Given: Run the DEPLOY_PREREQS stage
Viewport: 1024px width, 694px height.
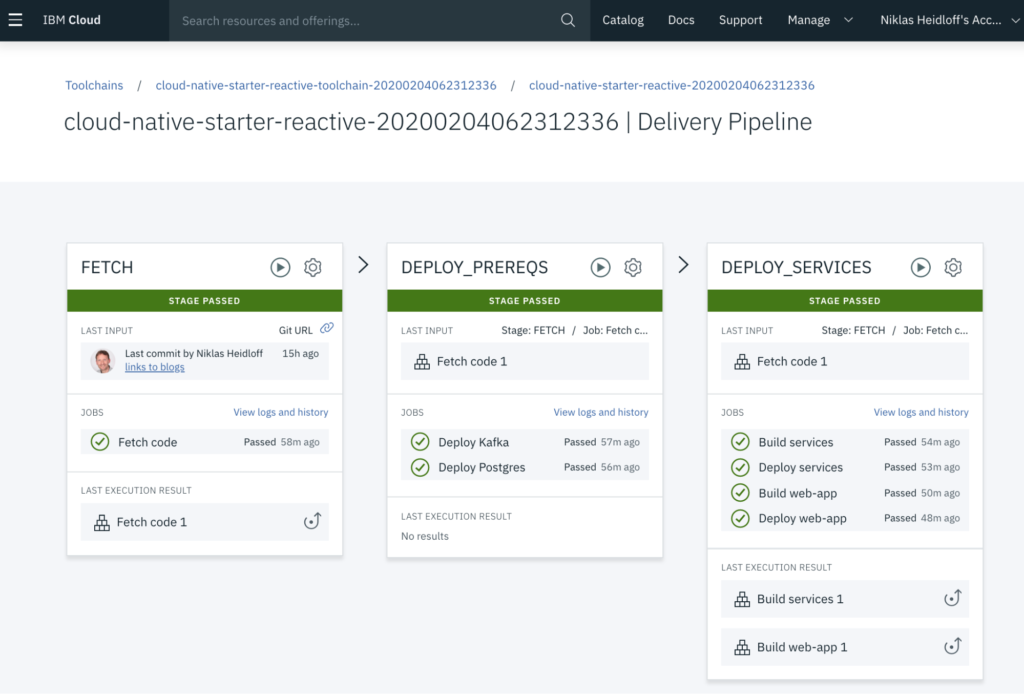Looking at the screenshot, I should coord(600,267).
